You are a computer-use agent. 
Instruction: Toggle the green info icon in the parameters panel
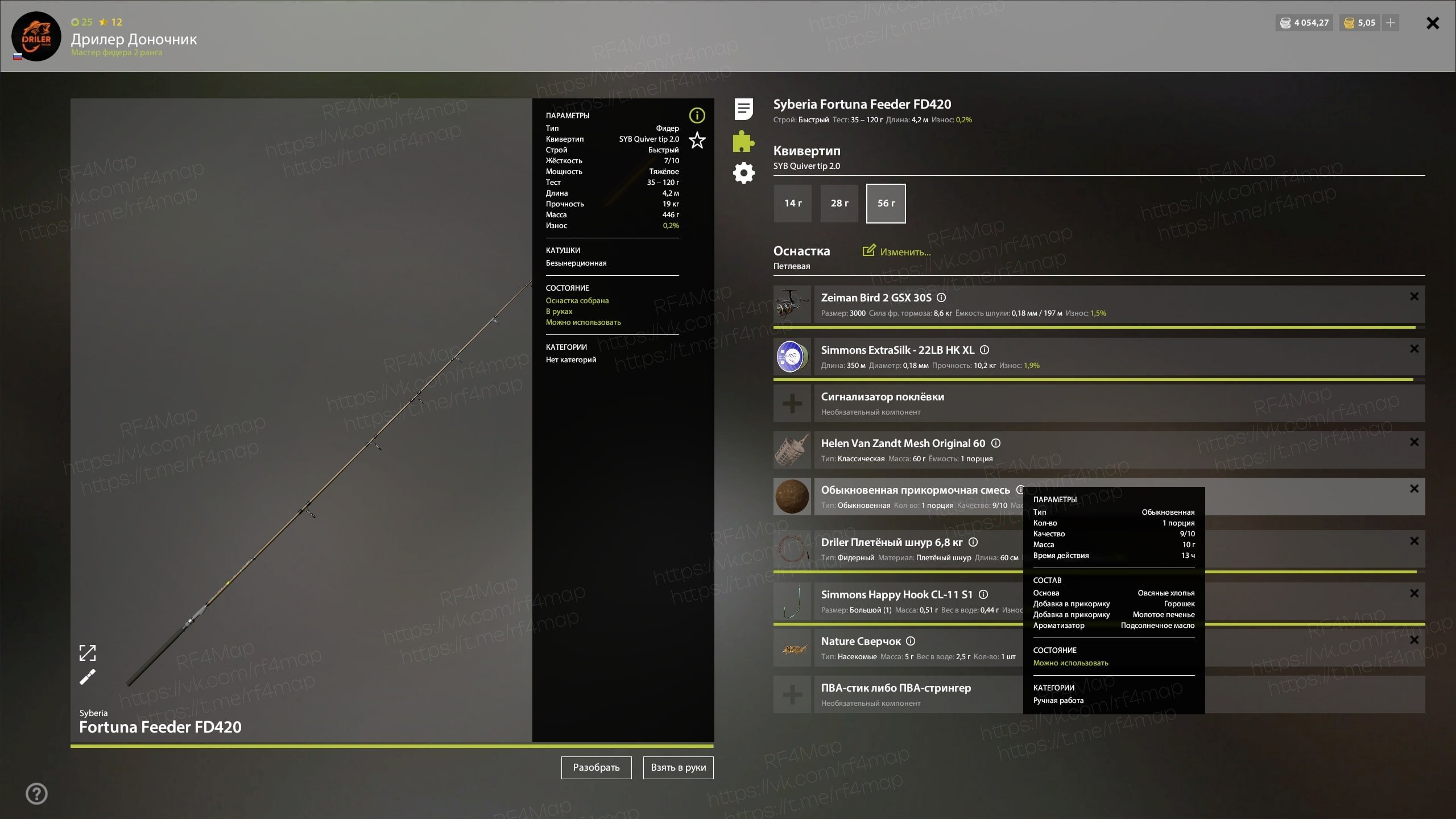pos(697,115)
